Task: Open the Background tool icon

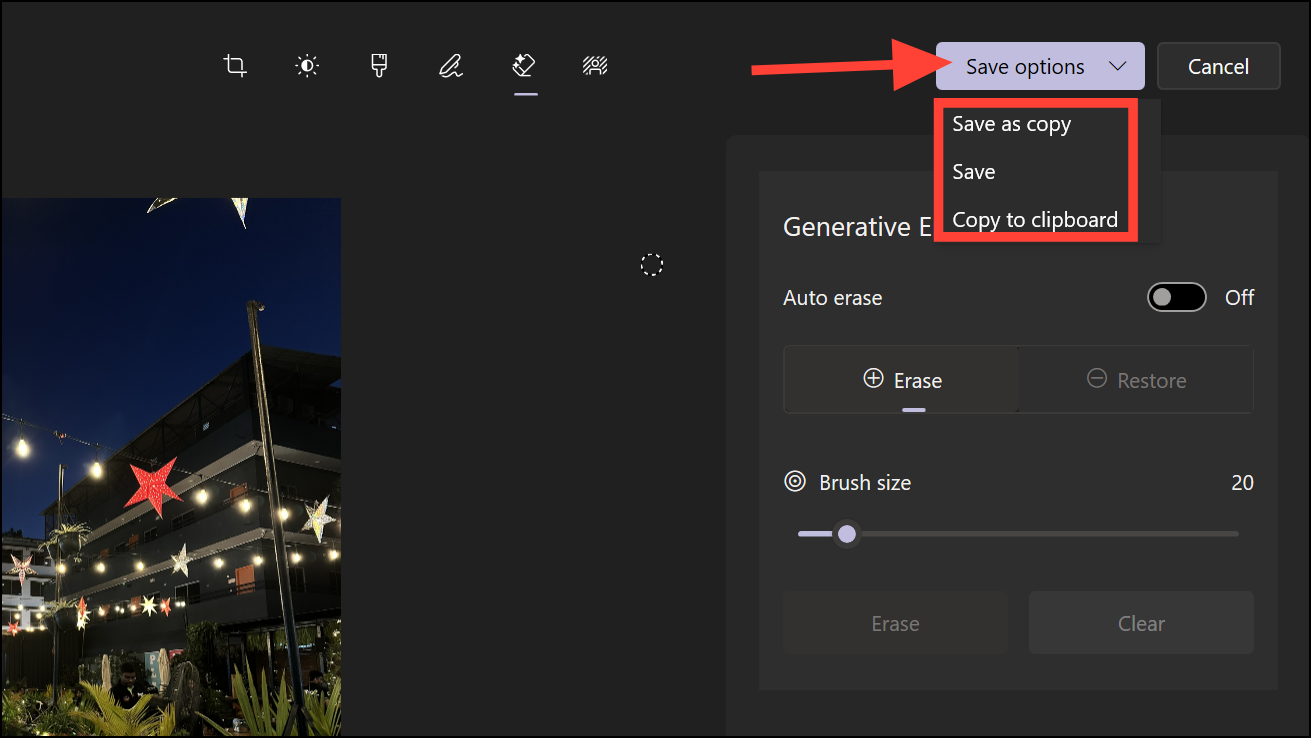Action: [596, 66]
